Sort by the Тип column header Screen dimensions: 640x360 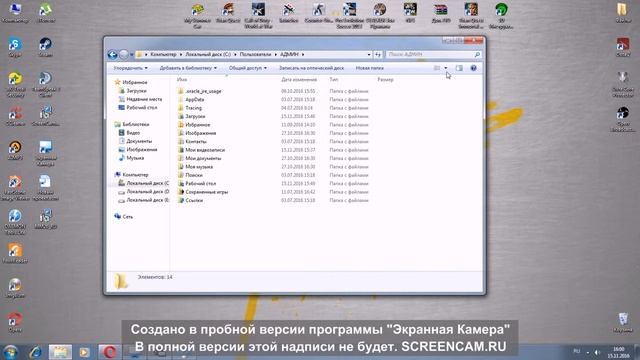click(x=333, y=80)
